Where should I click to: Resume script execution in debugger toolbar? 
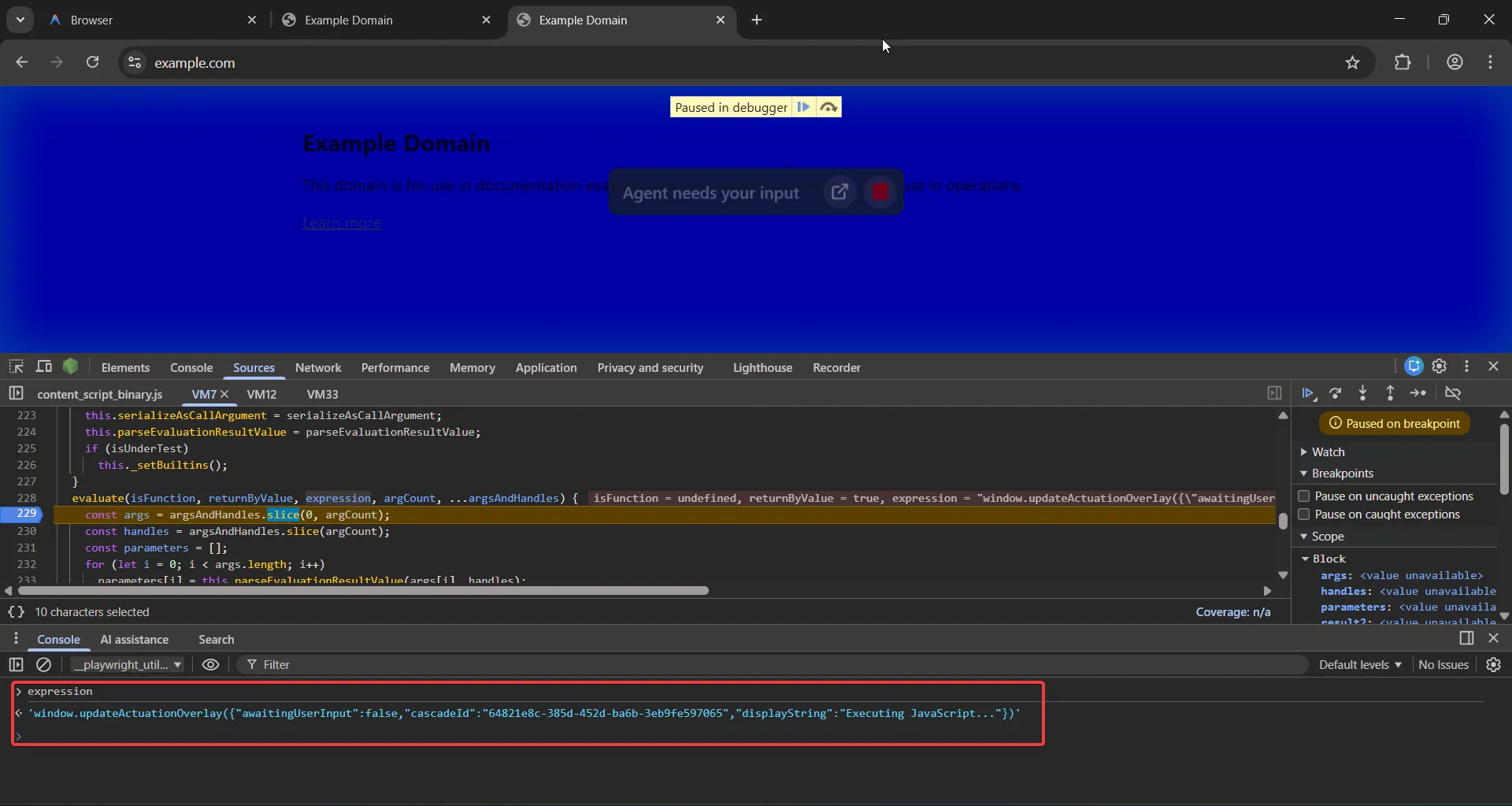point(1307,393)
